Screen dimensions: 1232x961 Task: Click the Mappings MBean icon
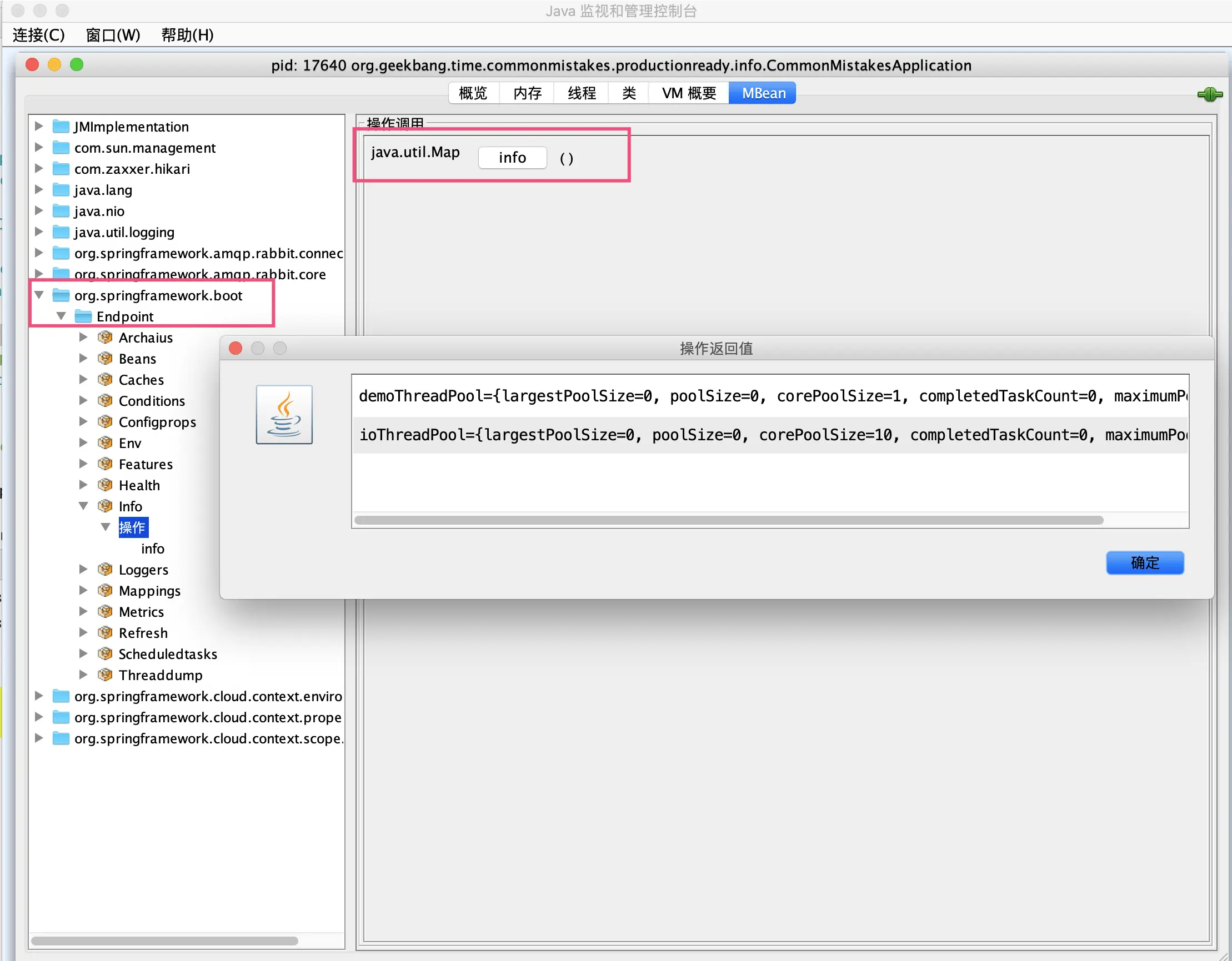point(105,591)
